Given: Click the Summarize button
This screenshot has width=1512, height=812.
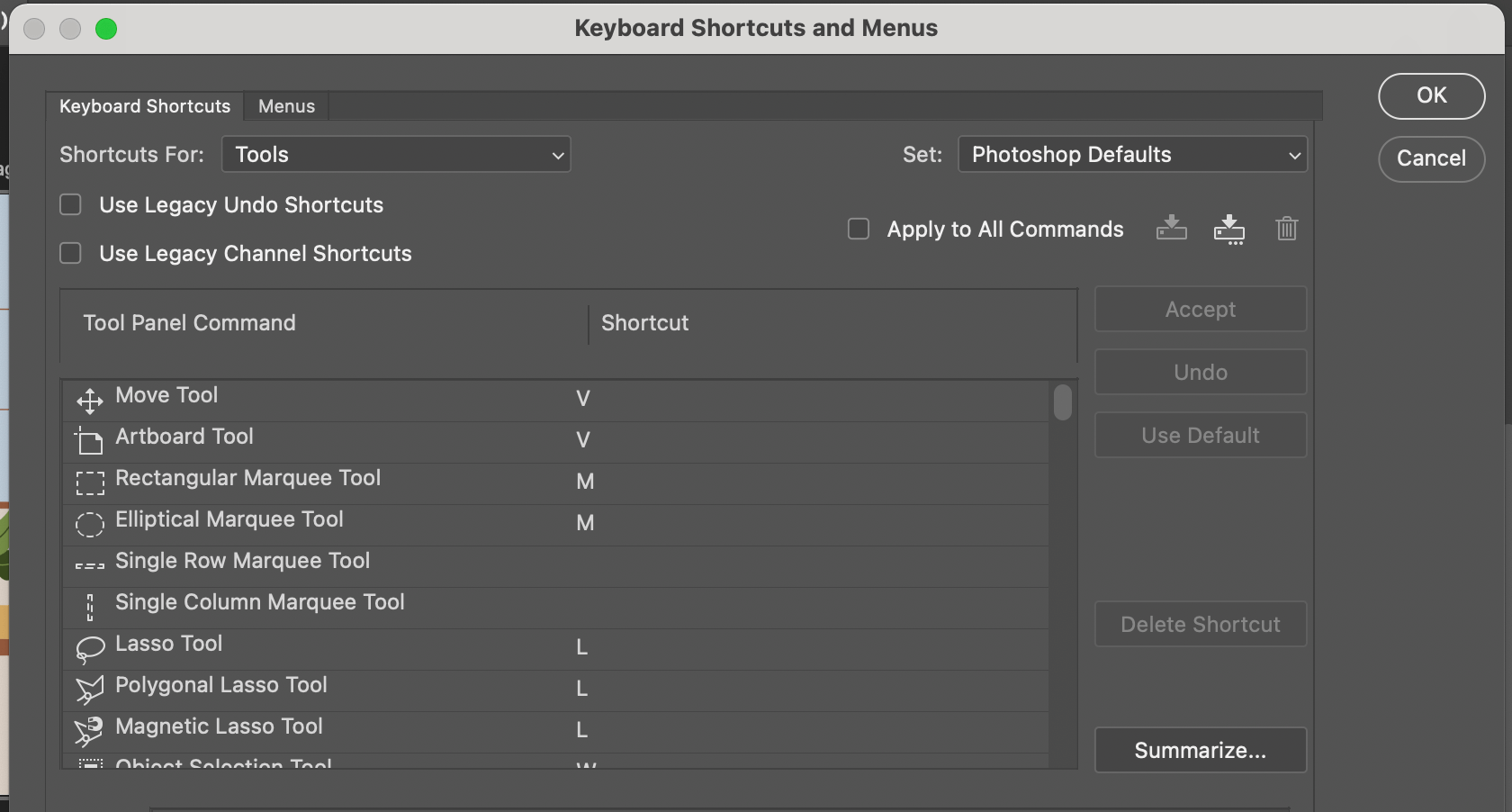Looking at the screenshot, I should [x=1200, y=750].
